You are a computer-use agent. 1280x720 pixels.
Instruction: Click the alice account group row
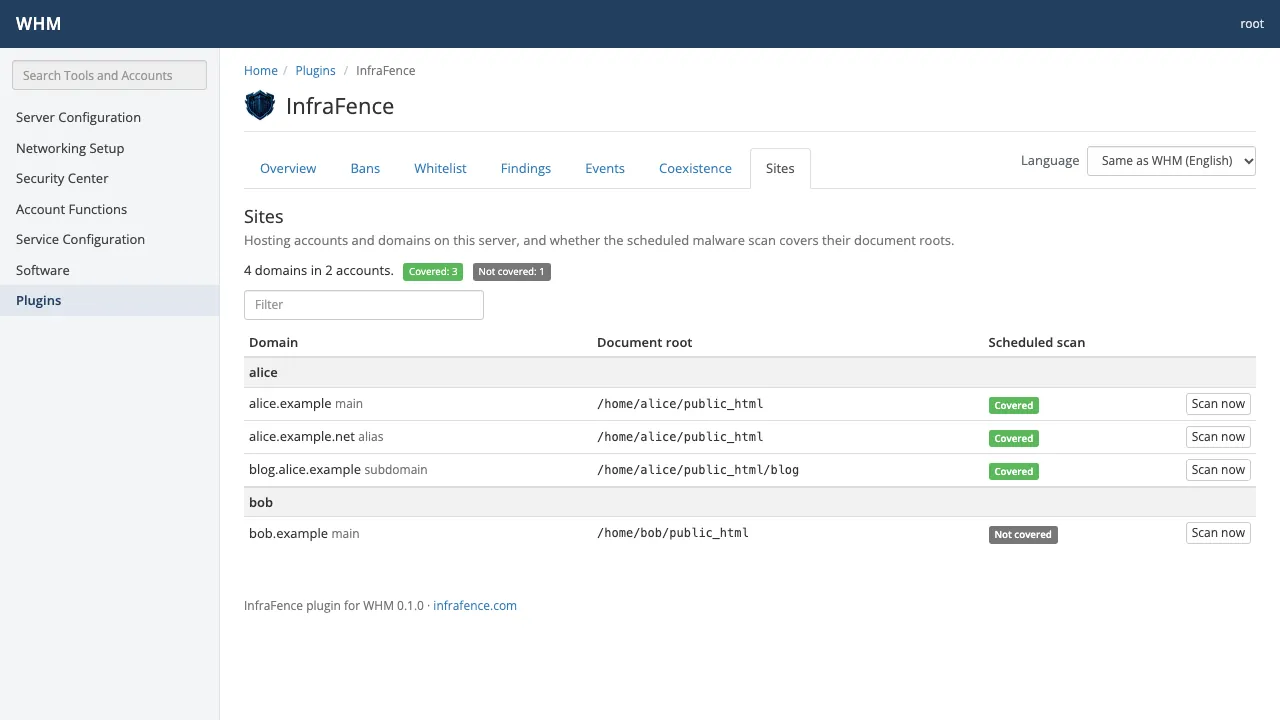click(750, 372)
